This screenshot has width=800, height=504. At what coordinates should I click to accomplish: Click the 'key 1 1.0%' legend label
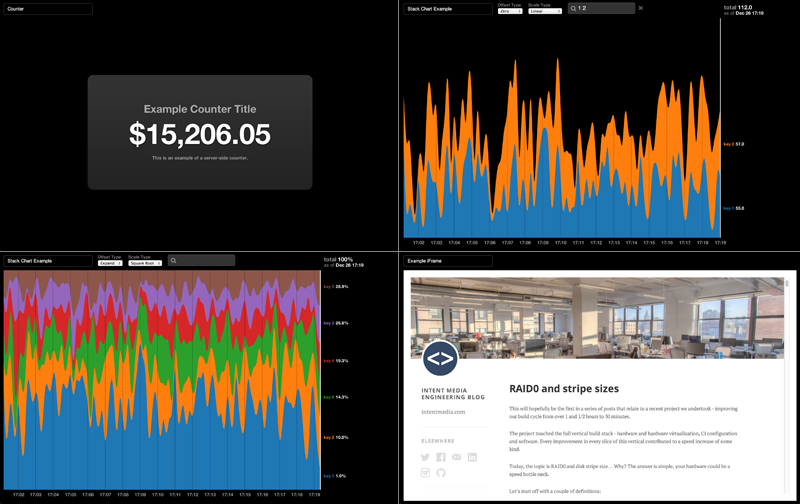click(x=335, y=476)
